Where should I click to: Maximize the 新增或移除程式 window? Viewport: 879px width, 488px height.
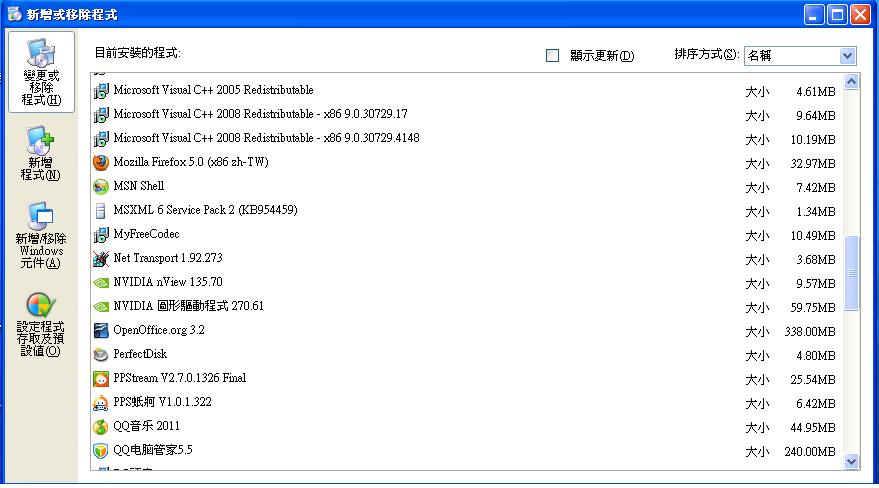(x=837, y=15)
